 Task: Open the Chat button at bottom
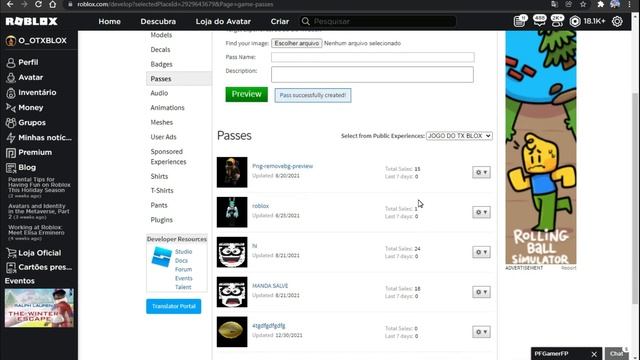(616, 354)
